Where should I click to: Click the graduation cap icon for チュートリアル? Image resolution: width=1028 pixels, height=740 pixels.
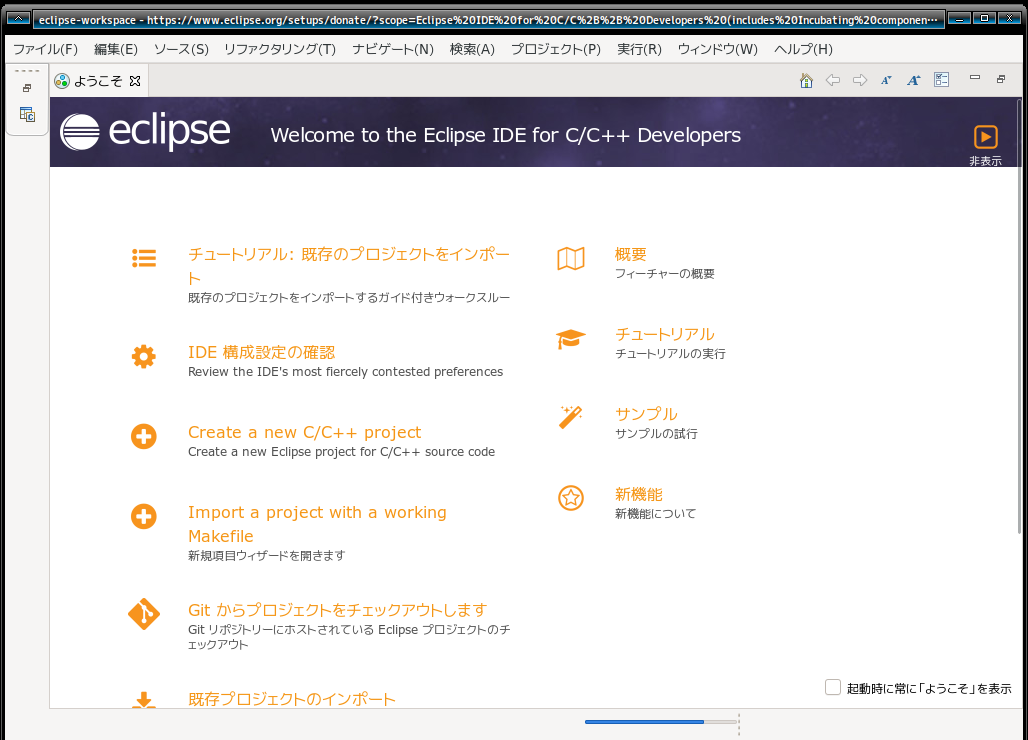570,338
